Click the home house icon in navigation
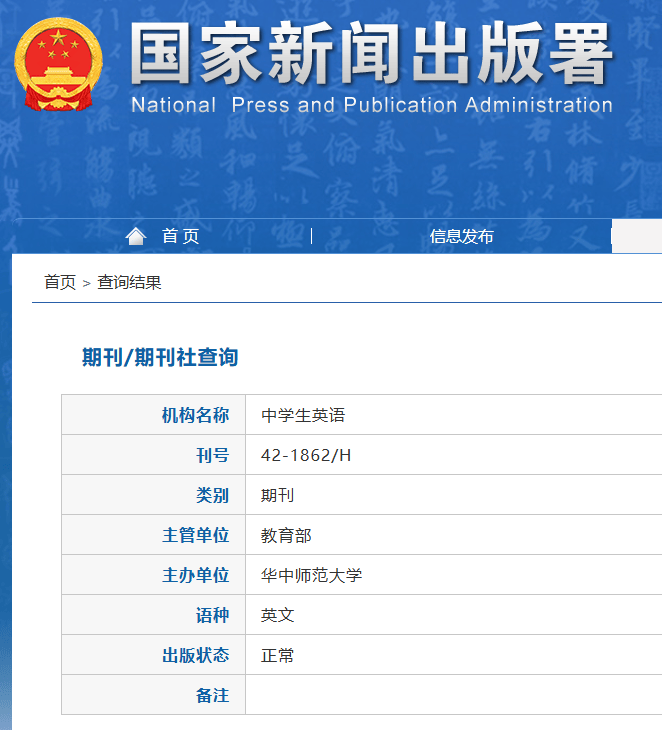The image size is (662, 730). click(x=136, y=236)
